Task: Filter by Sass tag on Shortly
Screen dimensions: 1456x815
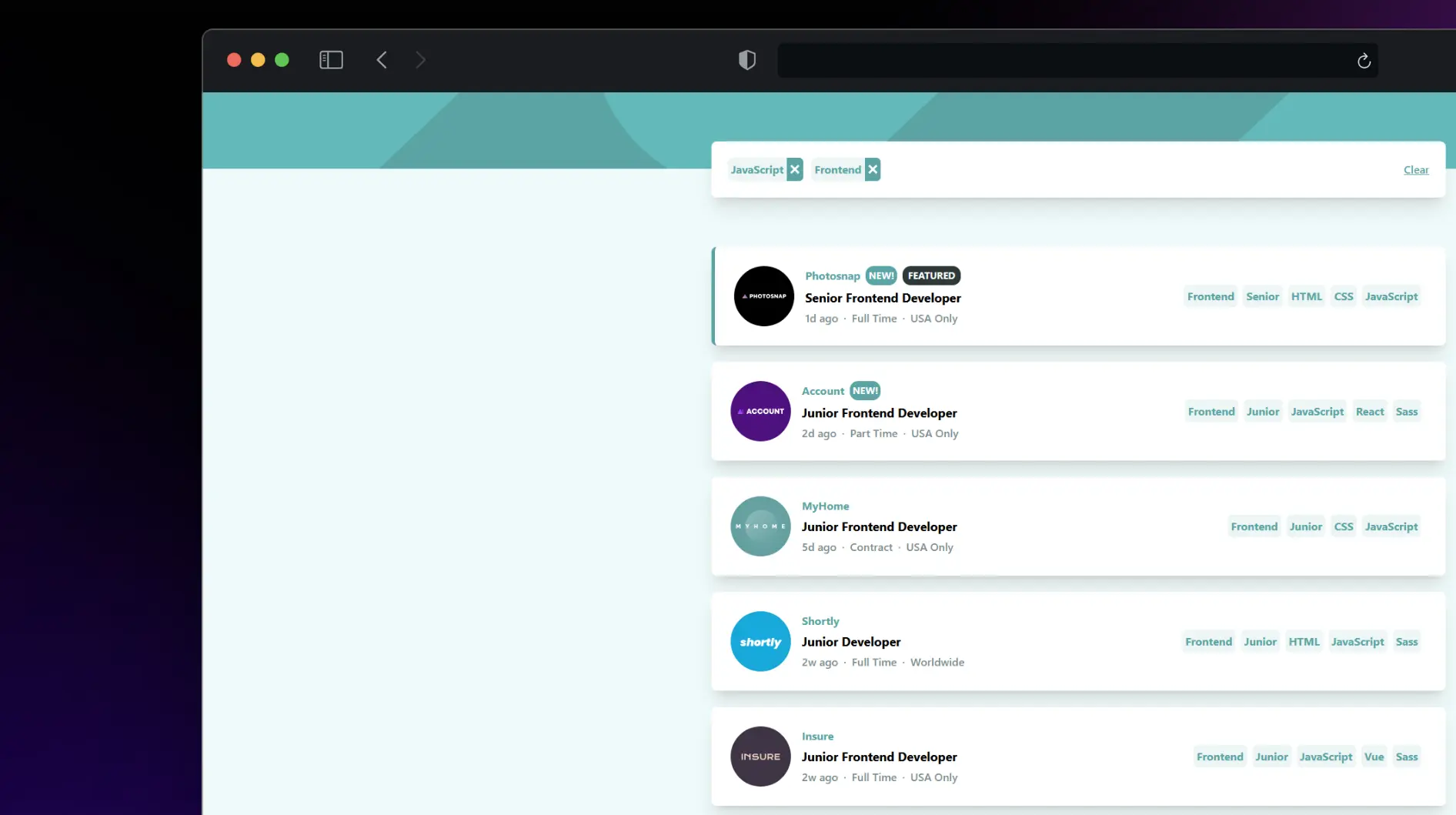Action: [1406, 641]
